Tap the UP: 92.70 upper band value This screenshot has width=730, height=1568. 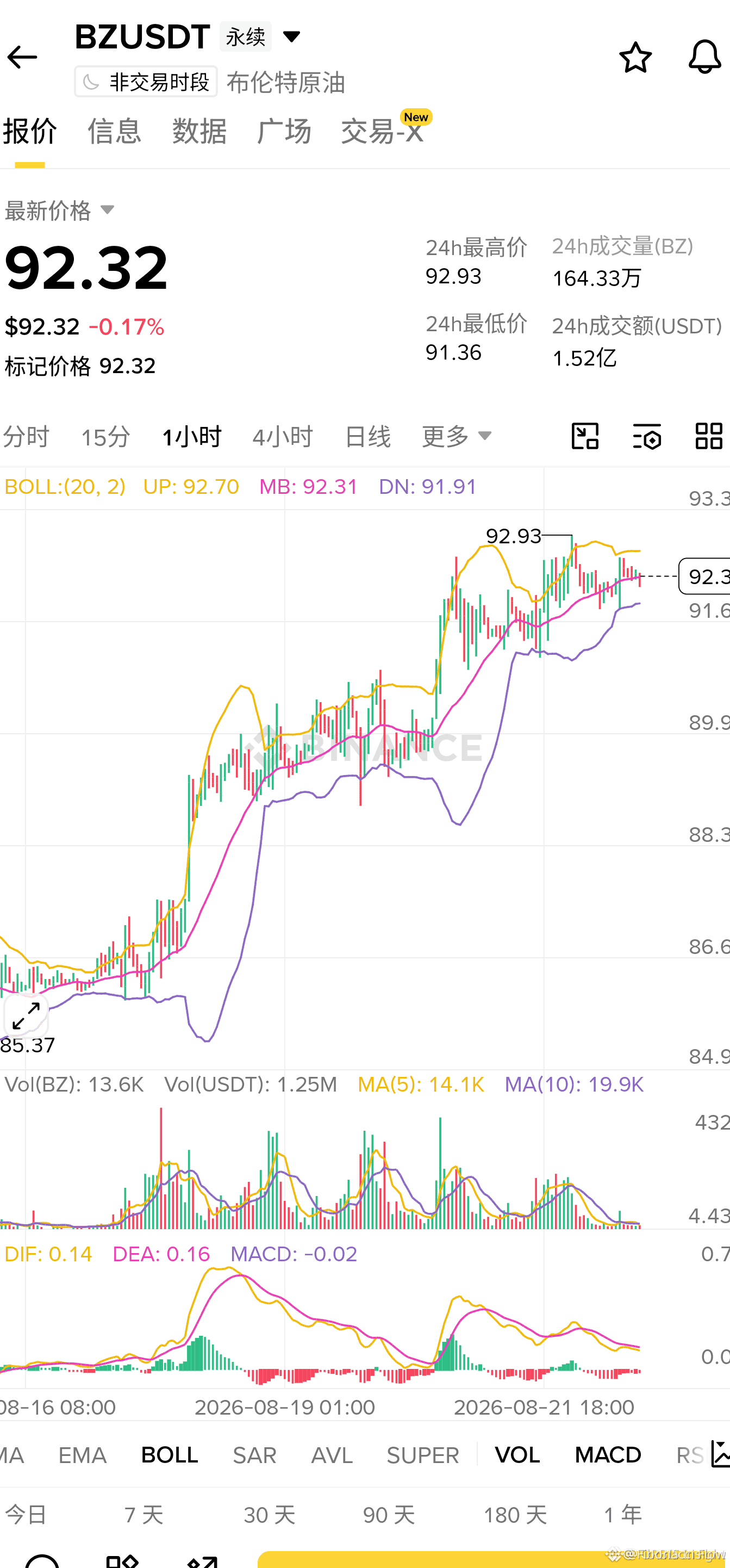pos(191,486)
